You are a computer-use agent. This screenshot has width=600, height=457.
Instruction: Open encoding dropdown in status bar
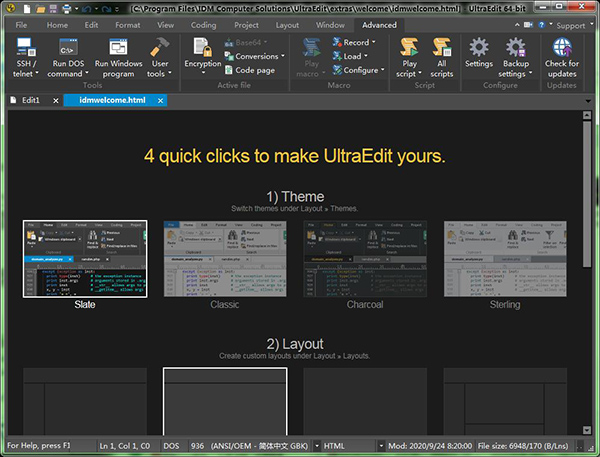[x=317, y=446]
